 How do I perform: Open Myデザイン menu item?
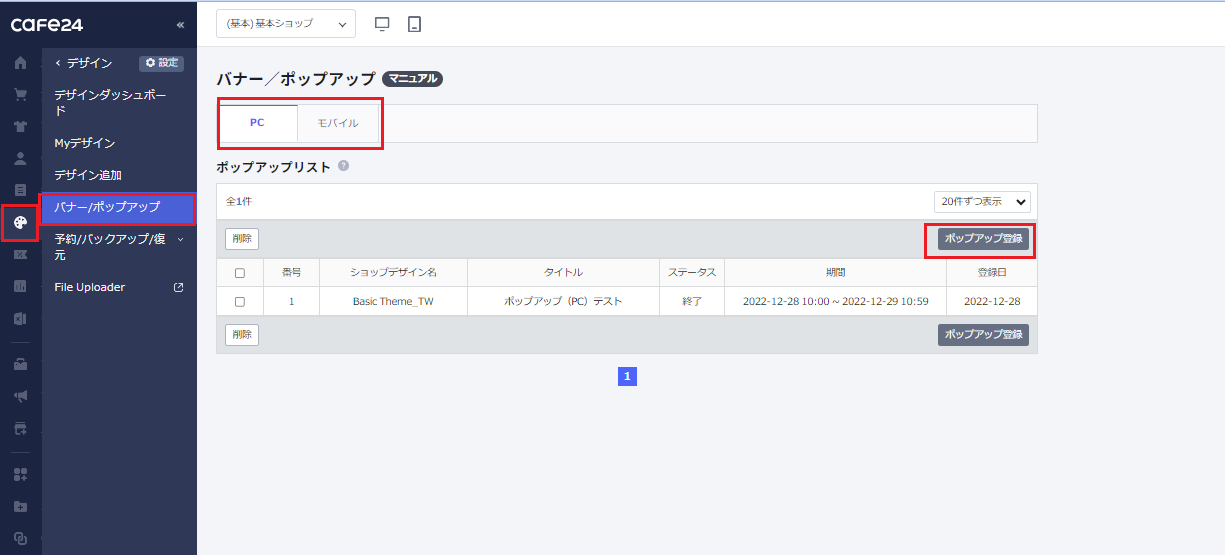[119, 143]
